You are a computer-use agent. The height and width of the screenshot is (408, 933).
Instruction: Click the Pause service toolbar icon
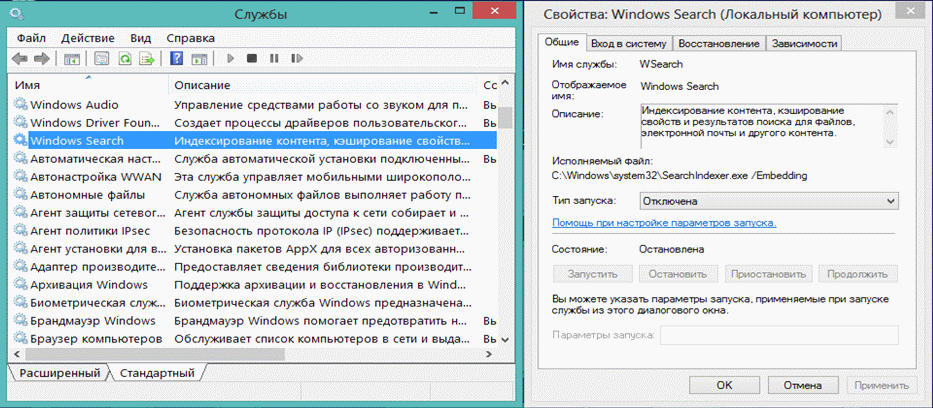coord(274,58)
